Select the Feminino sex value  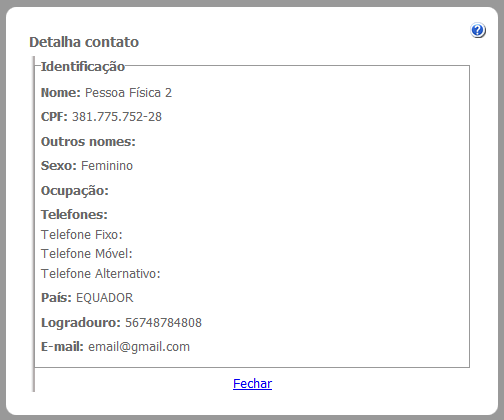pos(107,166)
